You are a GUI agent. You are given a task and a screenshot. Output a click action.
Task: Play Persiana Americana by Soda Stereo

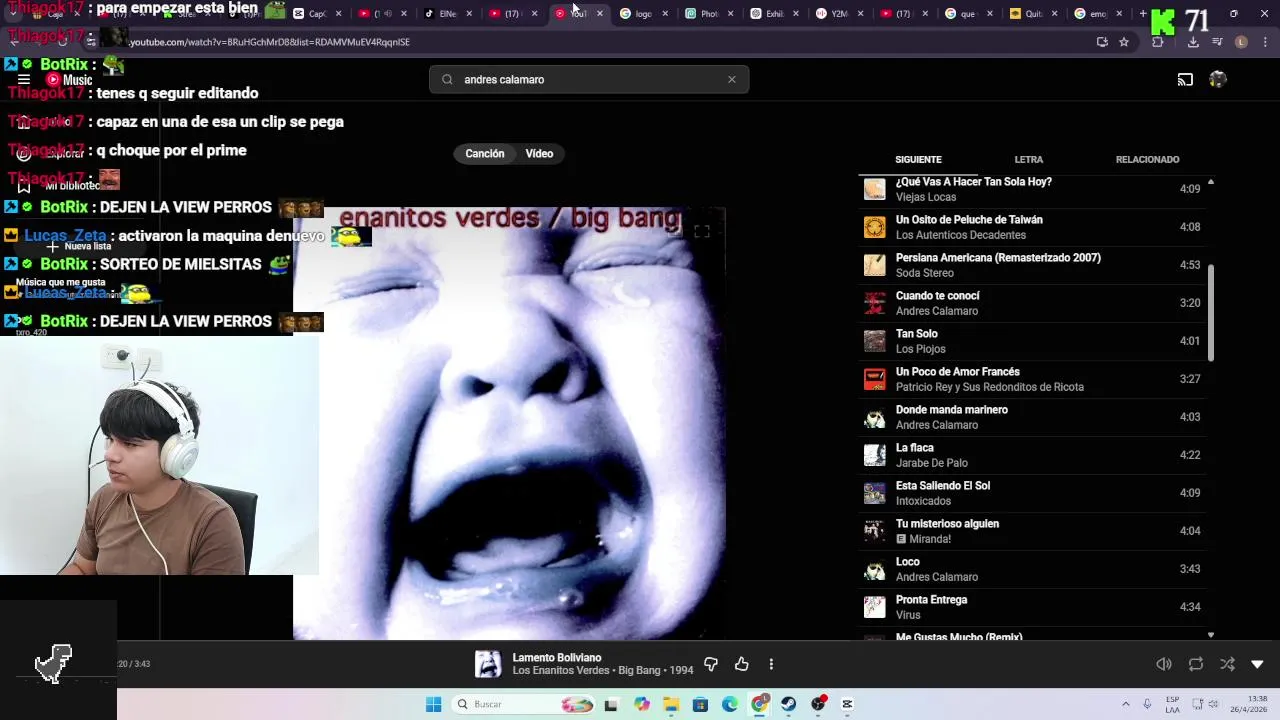point(1031,265)
